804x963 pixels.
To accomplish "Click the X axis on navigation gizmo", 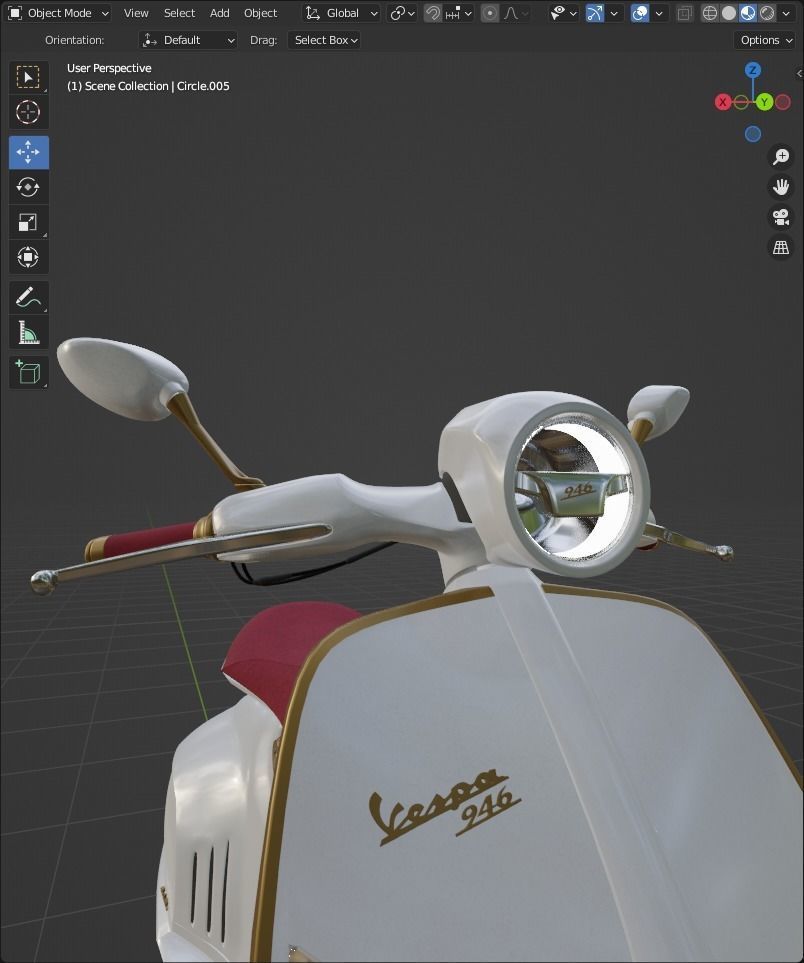I will 723,102.
